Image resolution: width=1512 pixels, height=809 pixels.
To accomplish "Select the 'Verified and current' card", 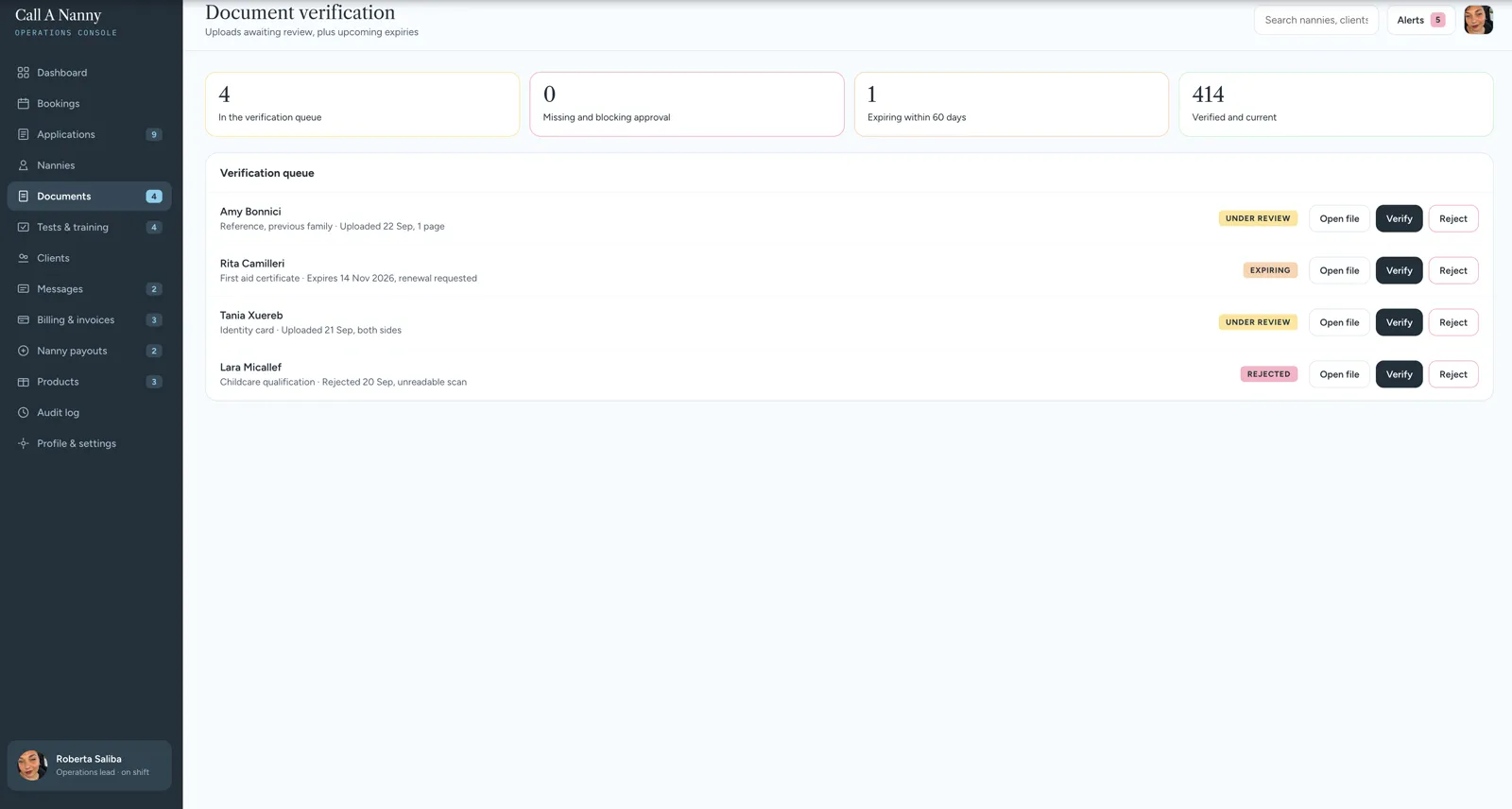I will 1335,104.
